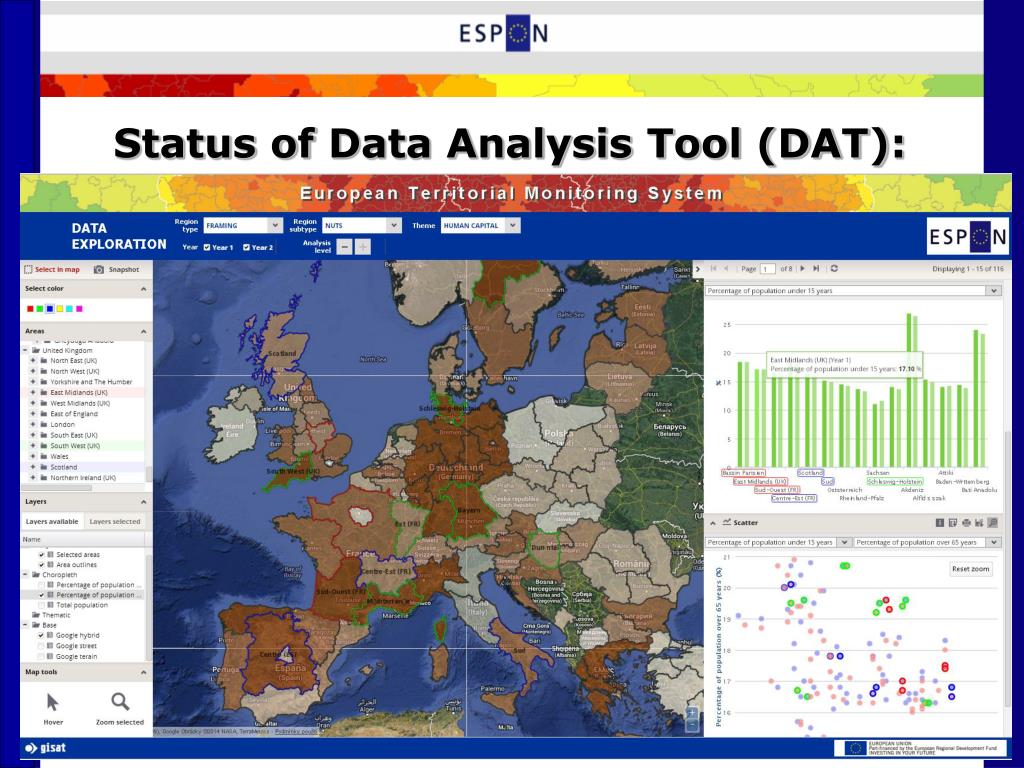This screenshot has height=768, width=1024.
Task: Switch to the Layers selected tab
Action: click(x=115, y=521)
